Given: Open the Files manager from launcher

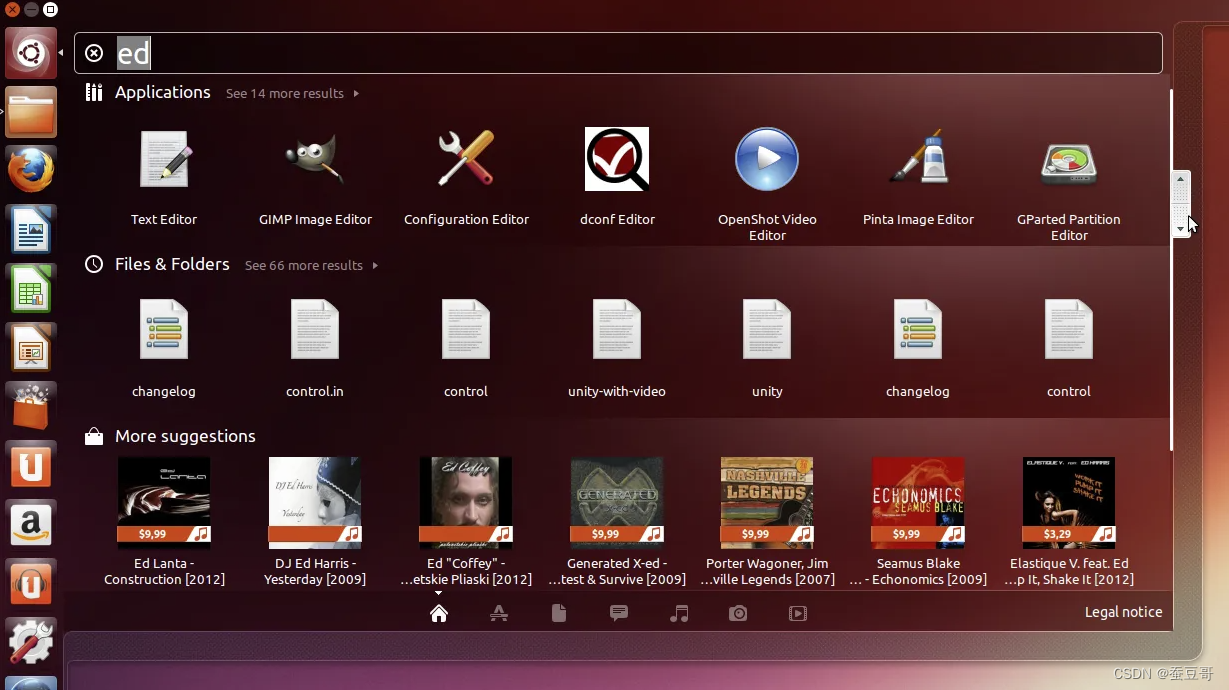Looking at the screenshot, I should 31,112.
